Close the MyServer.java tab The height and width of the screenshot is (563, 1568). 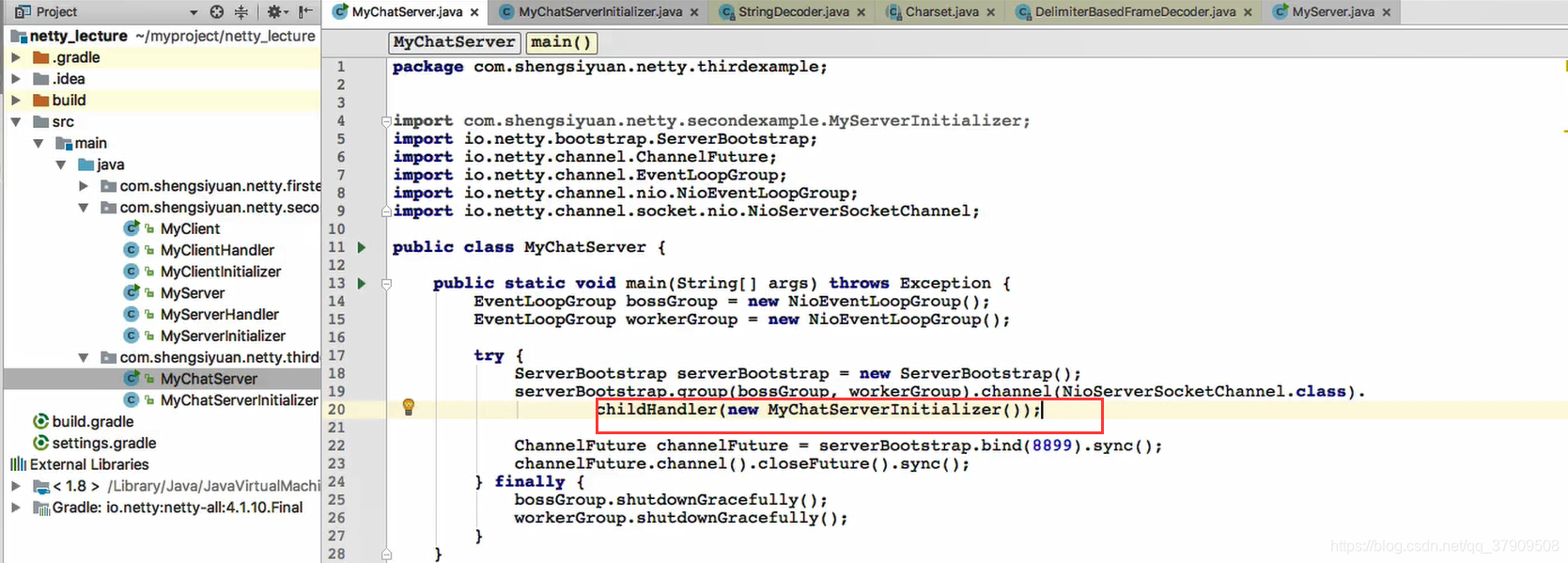pos(1387,12)
